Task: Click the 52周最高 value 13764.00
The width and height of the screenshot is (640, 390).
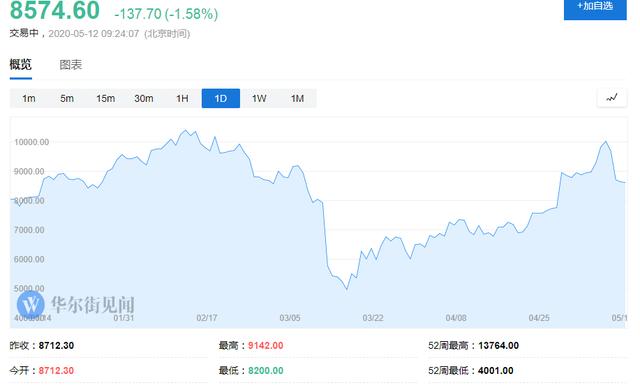Action: (x=498, y=346)
